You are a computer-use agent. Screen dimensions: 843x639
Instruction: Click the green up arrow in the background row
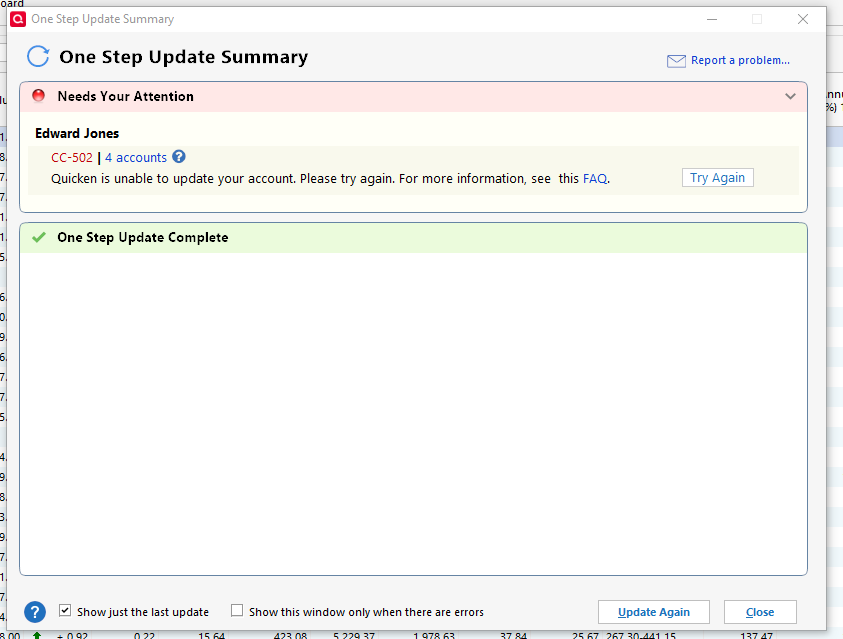coord(37,635)
